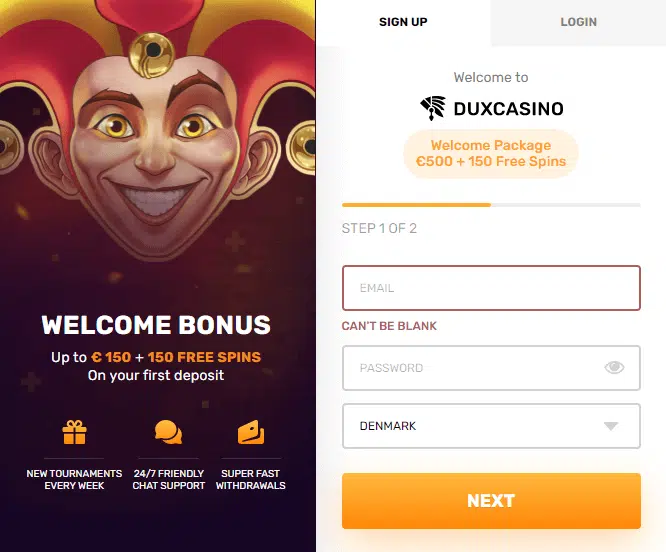Click the Super Fast Withdrawals label
This screenshot has height=552, width=666.
click(251, 479)
